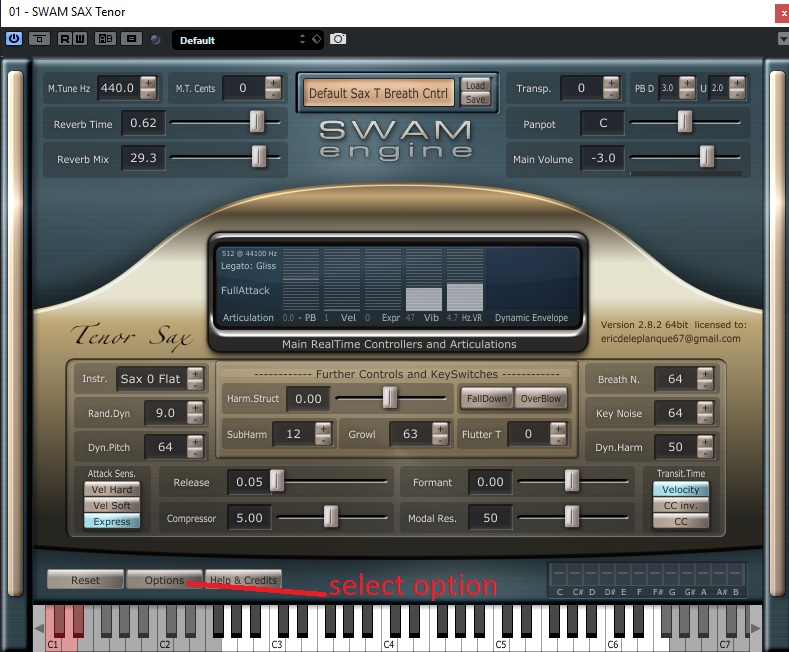Increase PB D value with plus button
The image size is (789, 652).
(687, 83)
